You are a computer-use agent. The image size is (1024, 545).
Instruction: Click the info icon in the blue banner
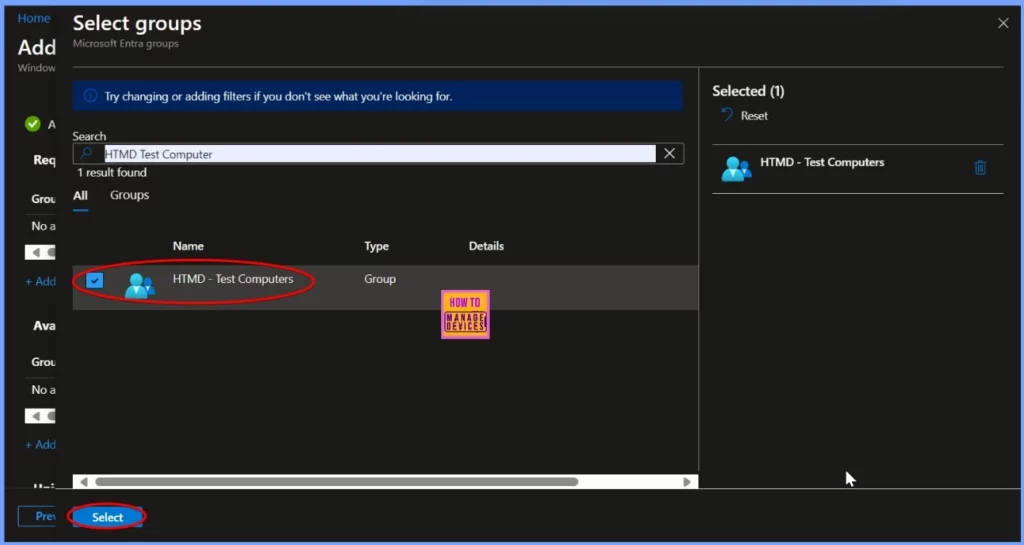pyautogui.click(x=91, y=97)
